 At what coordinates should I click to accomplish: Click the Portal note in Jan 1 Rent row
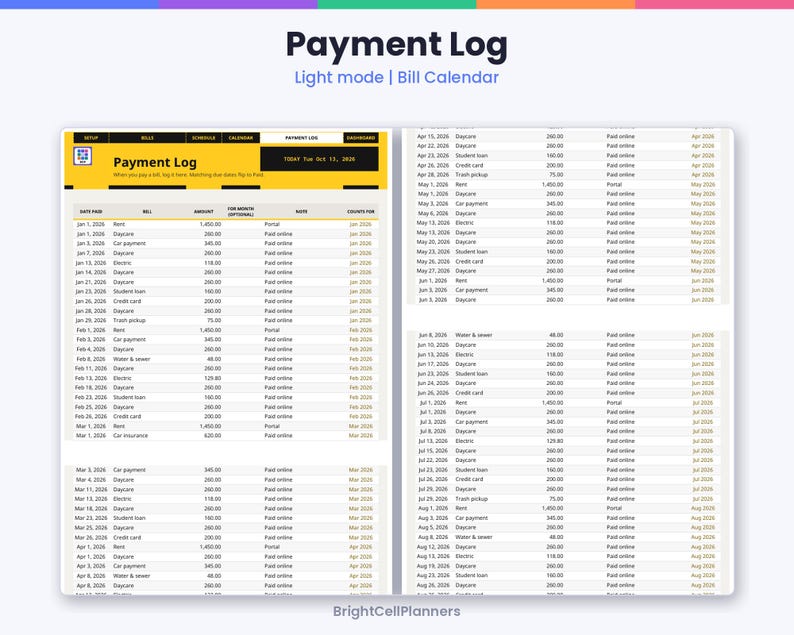coord(272,224)
